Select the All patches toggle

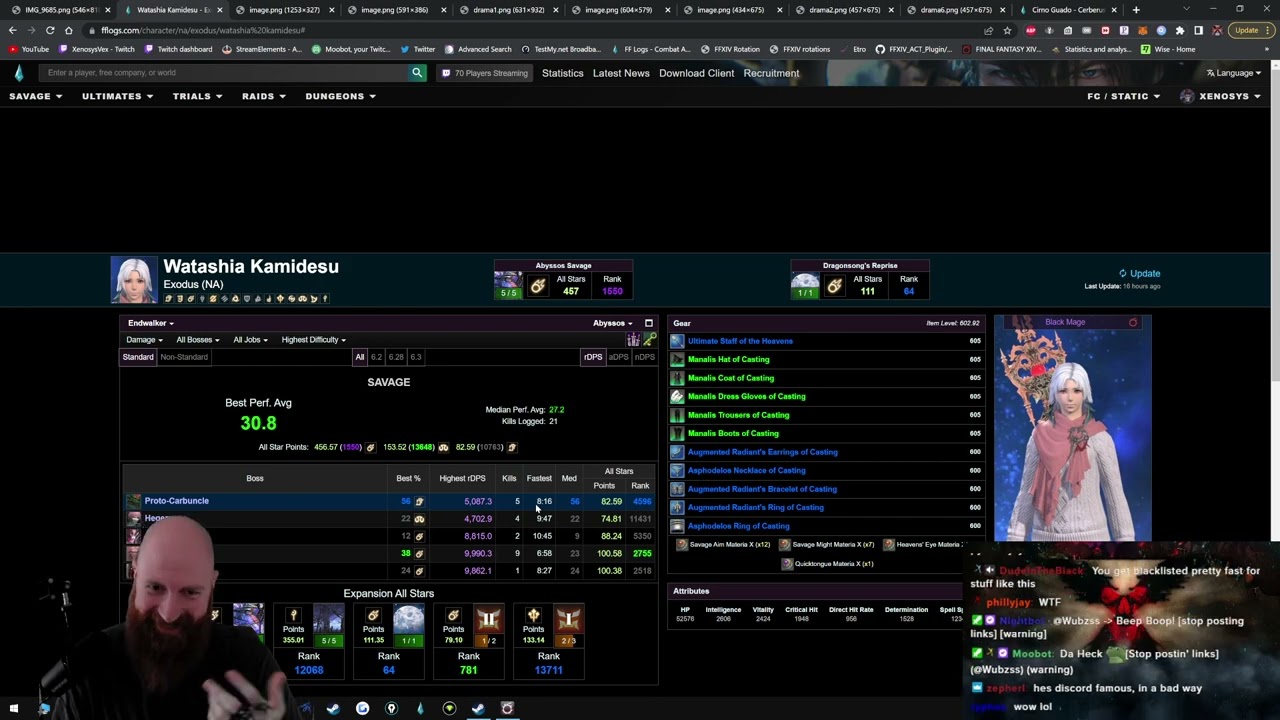click(x=360, y=357)
